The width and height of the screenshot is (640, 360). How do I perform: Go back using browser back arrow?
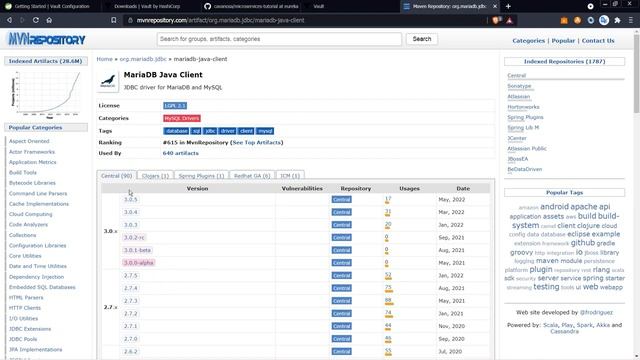coord(9,20)
